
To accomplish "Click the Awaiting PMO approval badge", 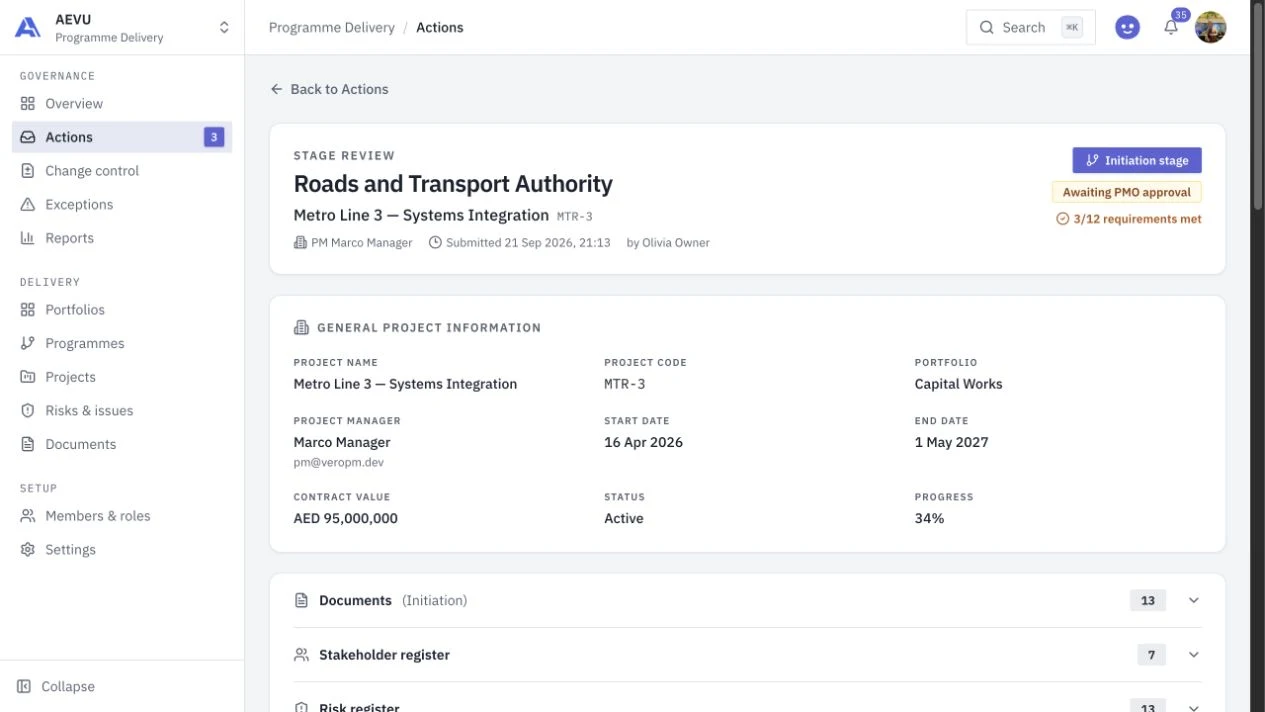I will click(1126, 192).
